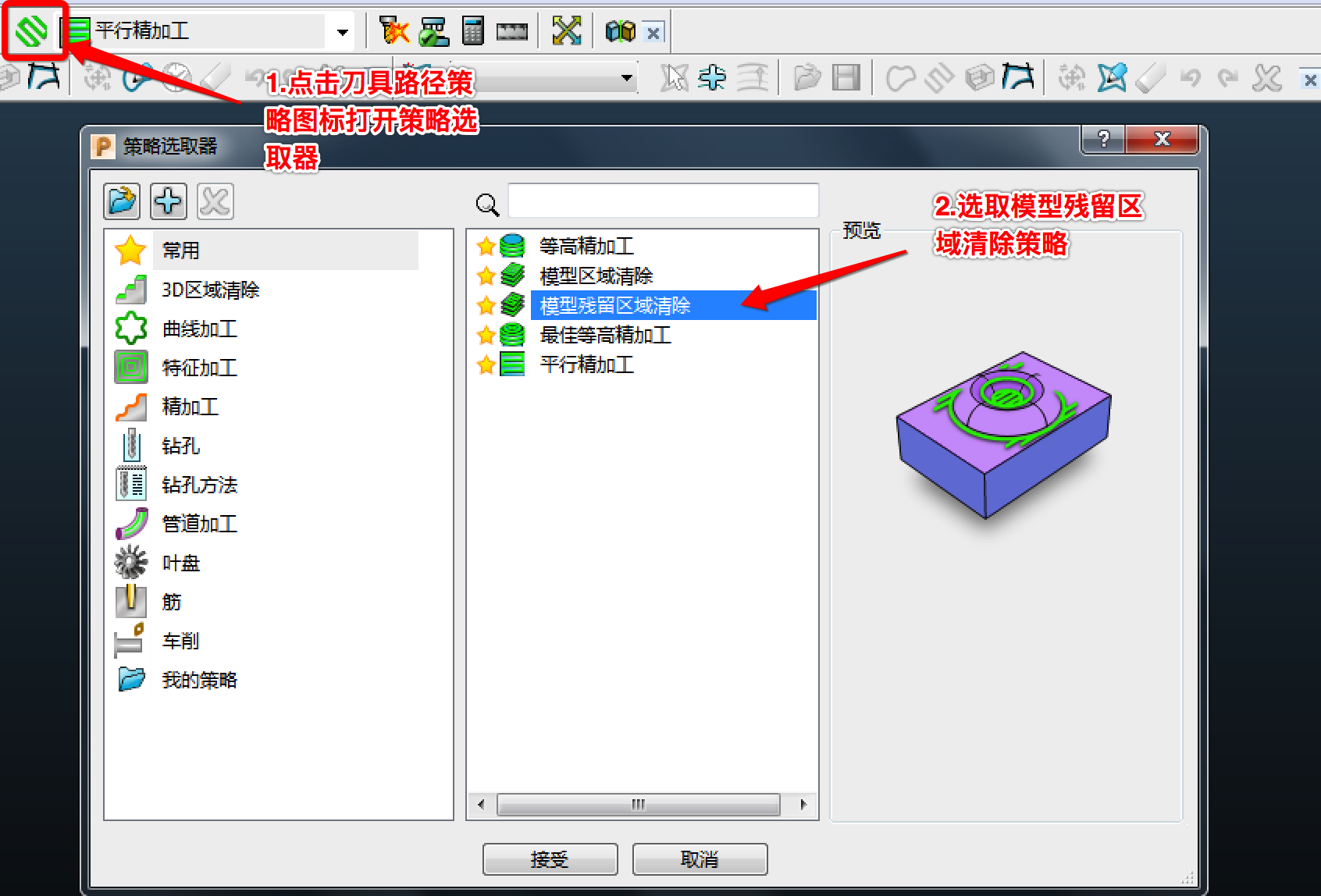Choose 模型区域清除 strategy
1321x896 pixels.
(x=596, y=276)
